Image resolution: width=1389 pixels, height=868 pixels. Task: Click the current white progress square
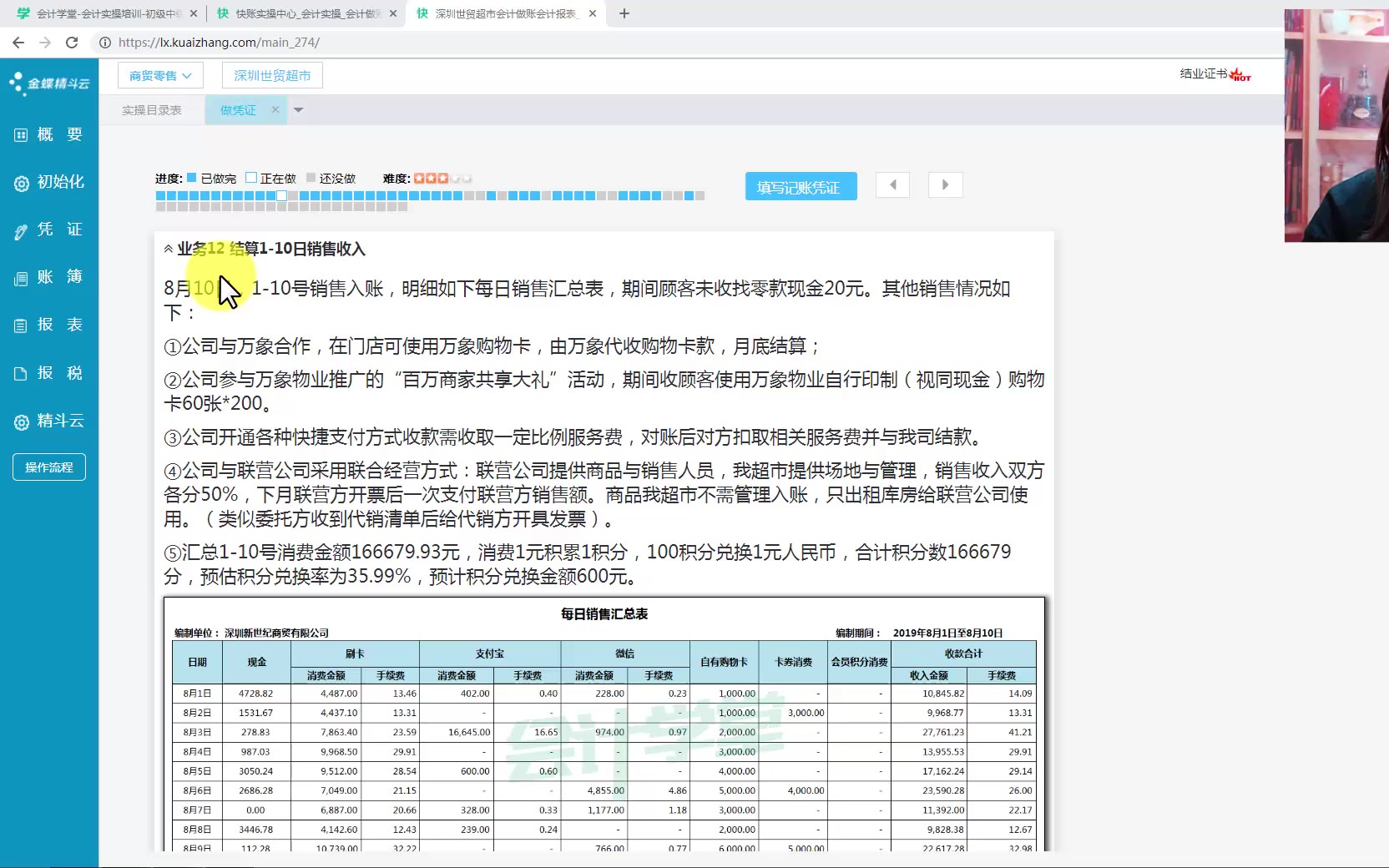281,196
